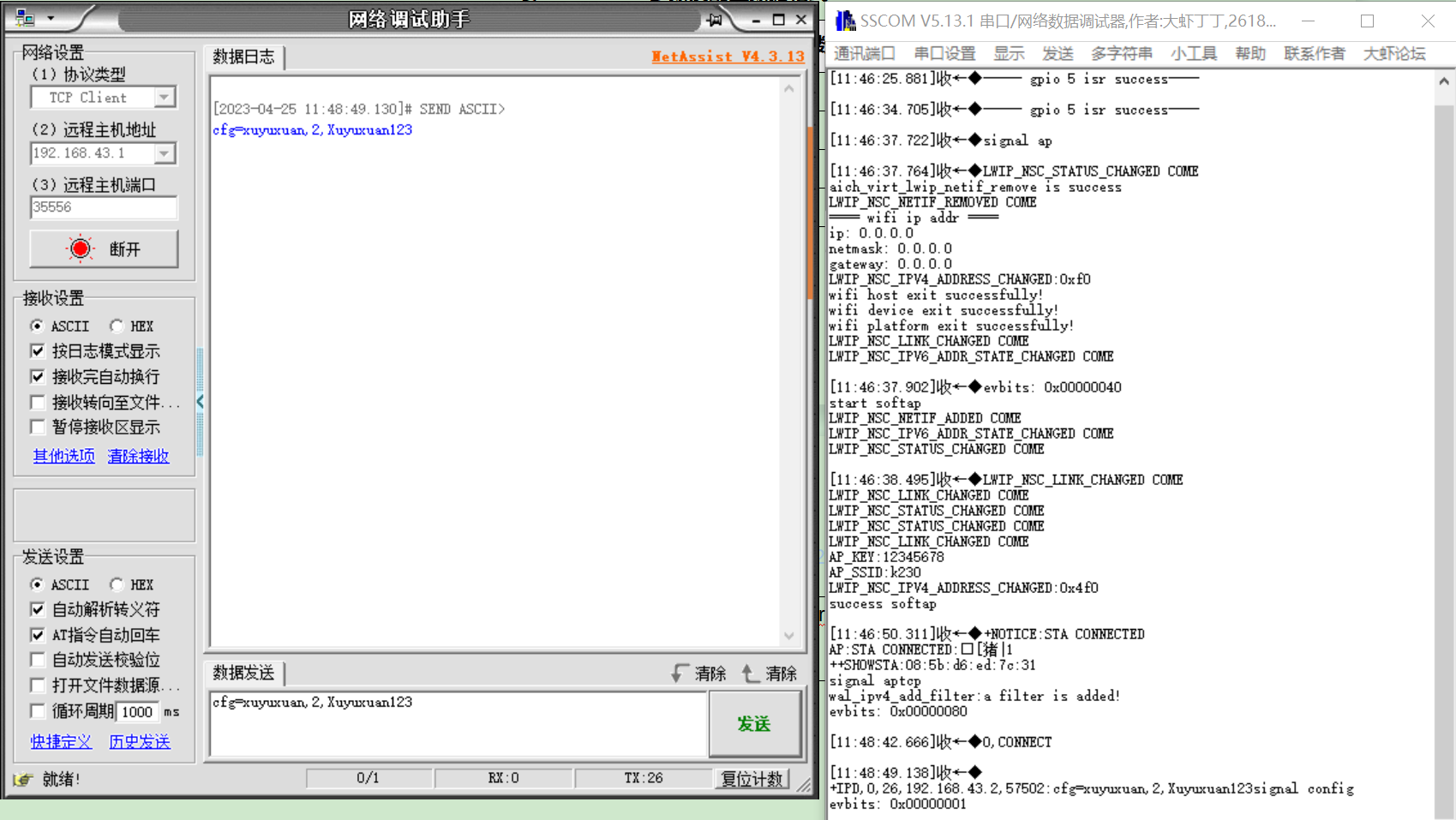This screenshot has width=1456, height=820.
Task: Enable the 循环周期 checkbox
Action: click(38, 711)
